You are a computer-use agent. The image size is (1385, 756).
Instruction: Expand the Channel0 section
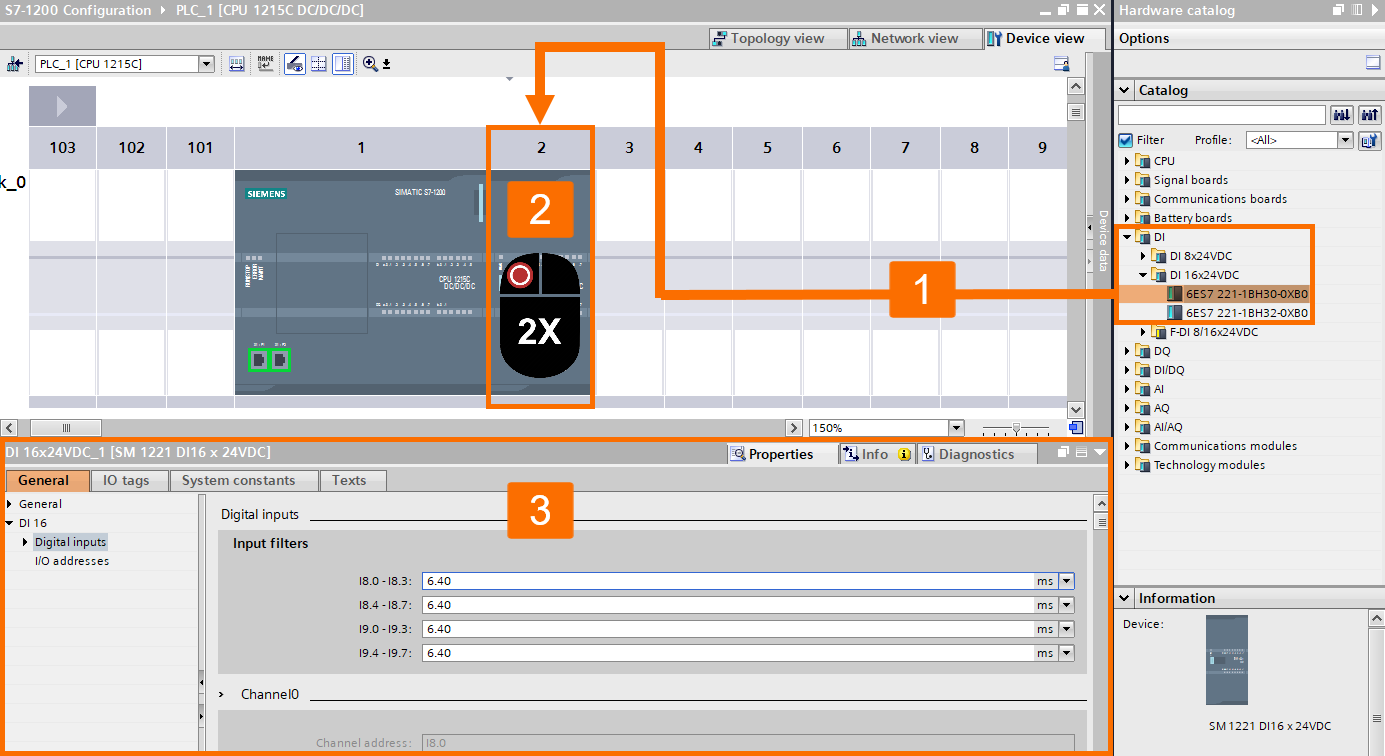click(x=222, y=694)
